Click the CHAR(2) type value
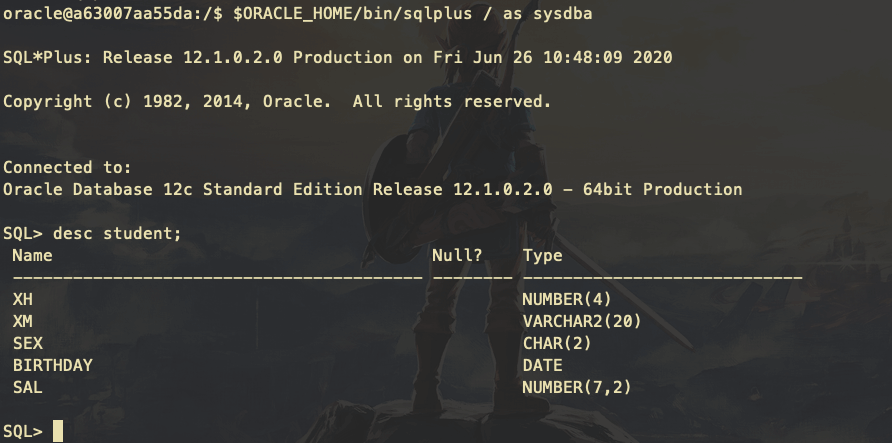This screenshot has height=443, width=892. click(x=557, y=343)
